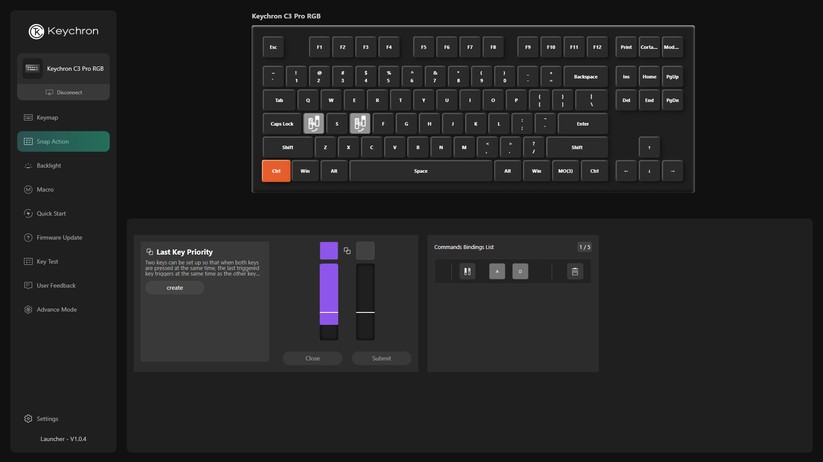Image resolution: width=823 pixels, height=462 pixels.
Task: Click the Quick Start rocket icon
Action: coord(28,214)
